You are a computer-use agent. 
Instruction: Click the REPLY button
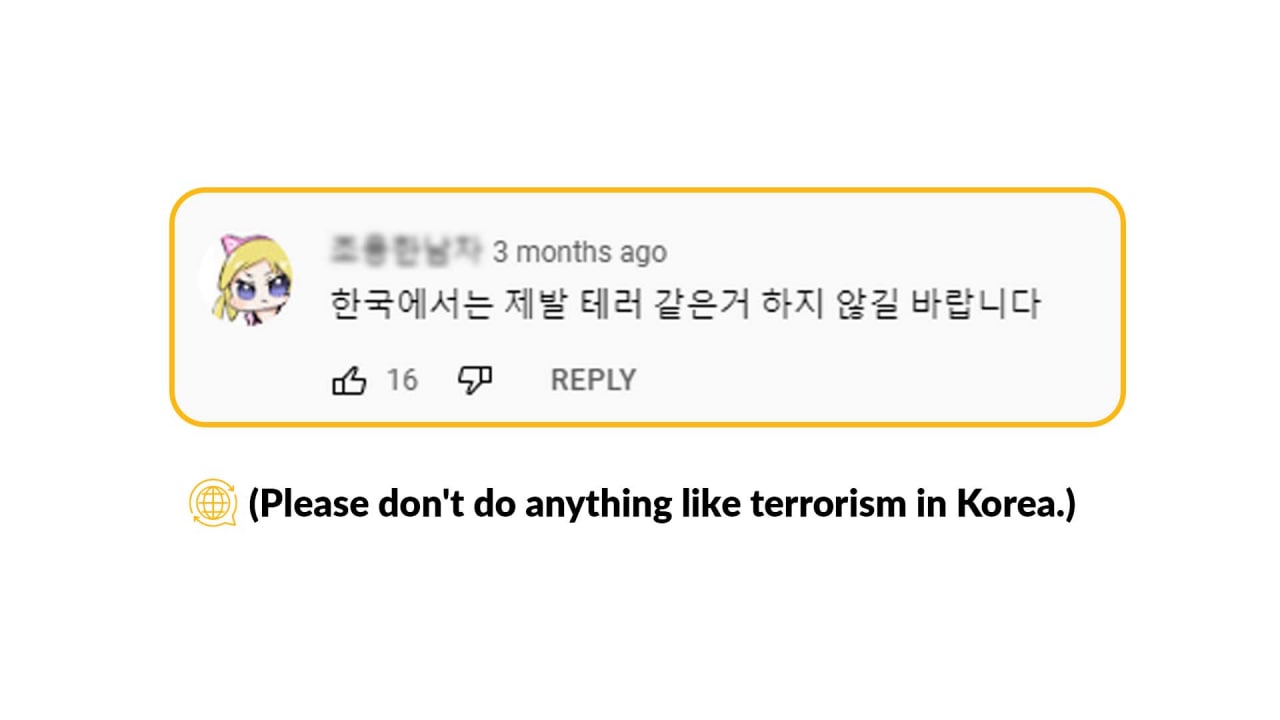pos(593,380)
